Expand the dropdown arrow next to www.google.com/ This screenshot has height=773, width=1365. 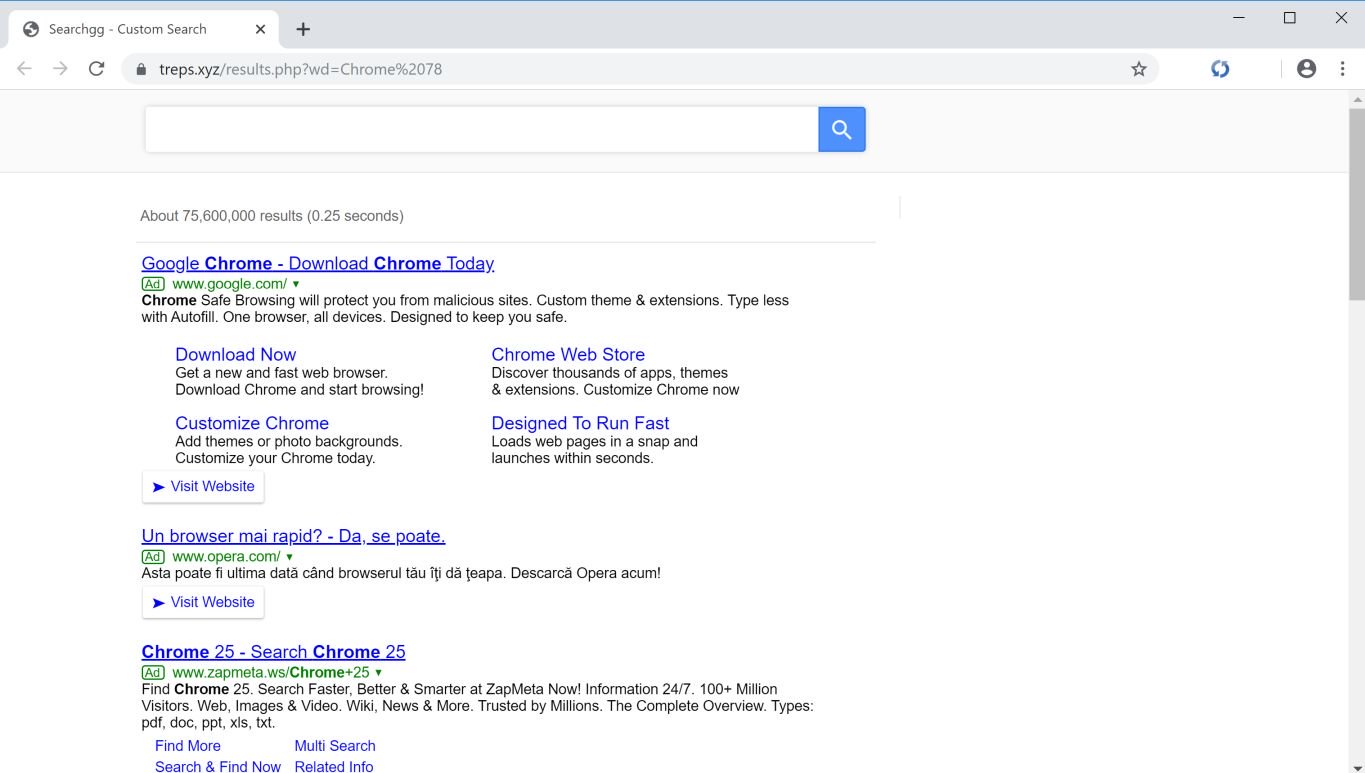point(296,285)
